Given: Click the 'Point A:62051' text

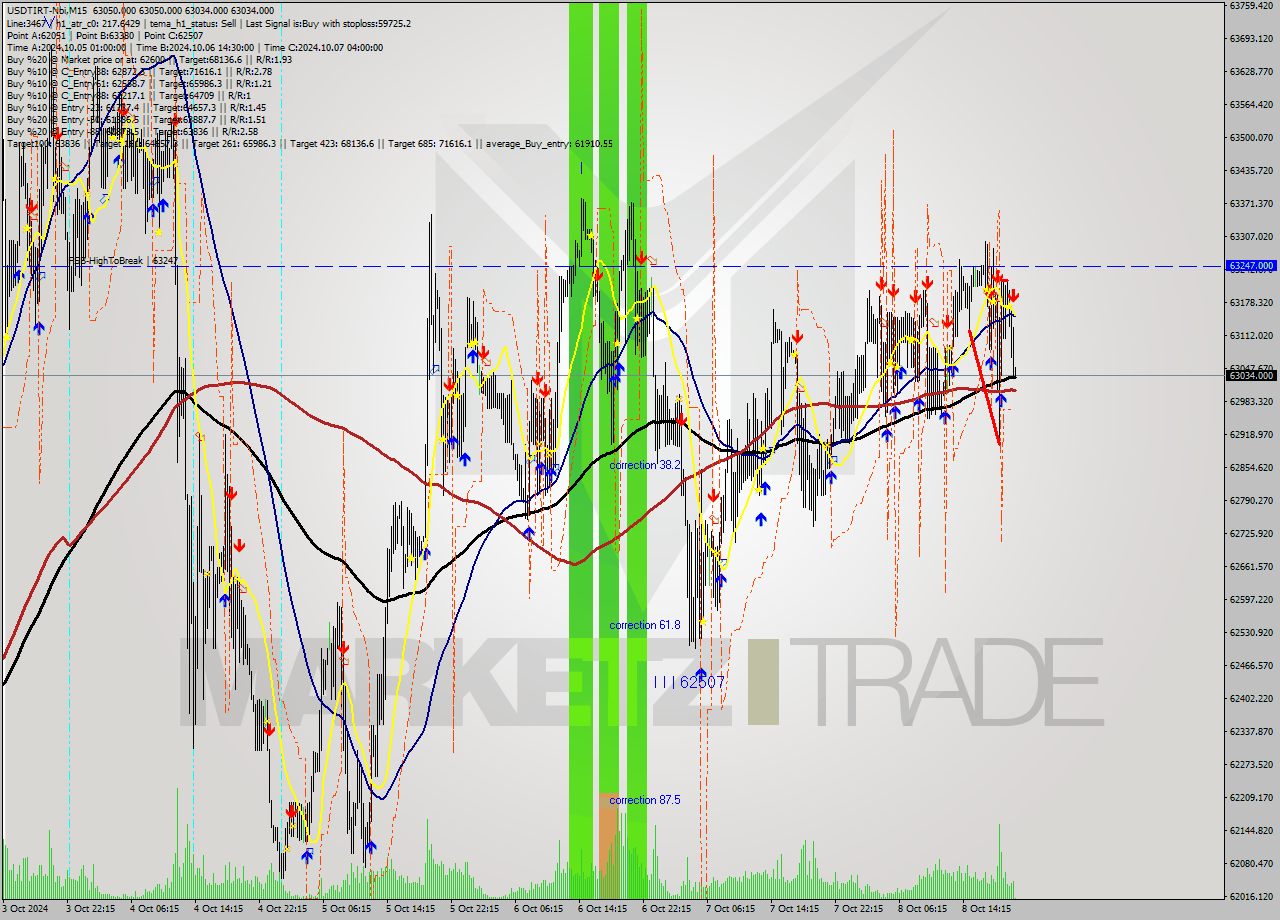Looking at the screenshot, I should tap(36, 35).
